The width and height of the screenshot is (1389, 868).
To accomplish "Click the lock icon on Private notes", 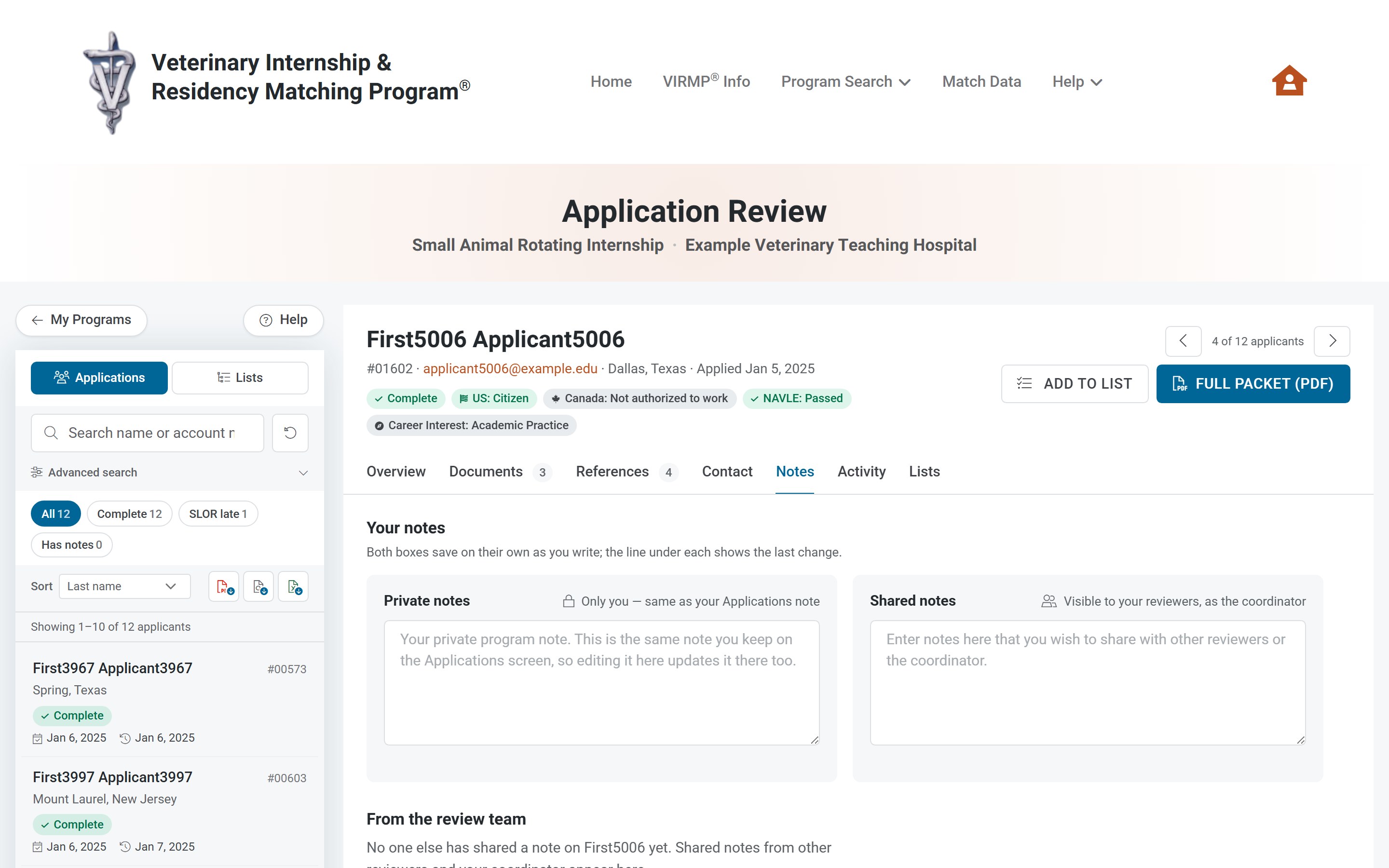I will (568, 601).
